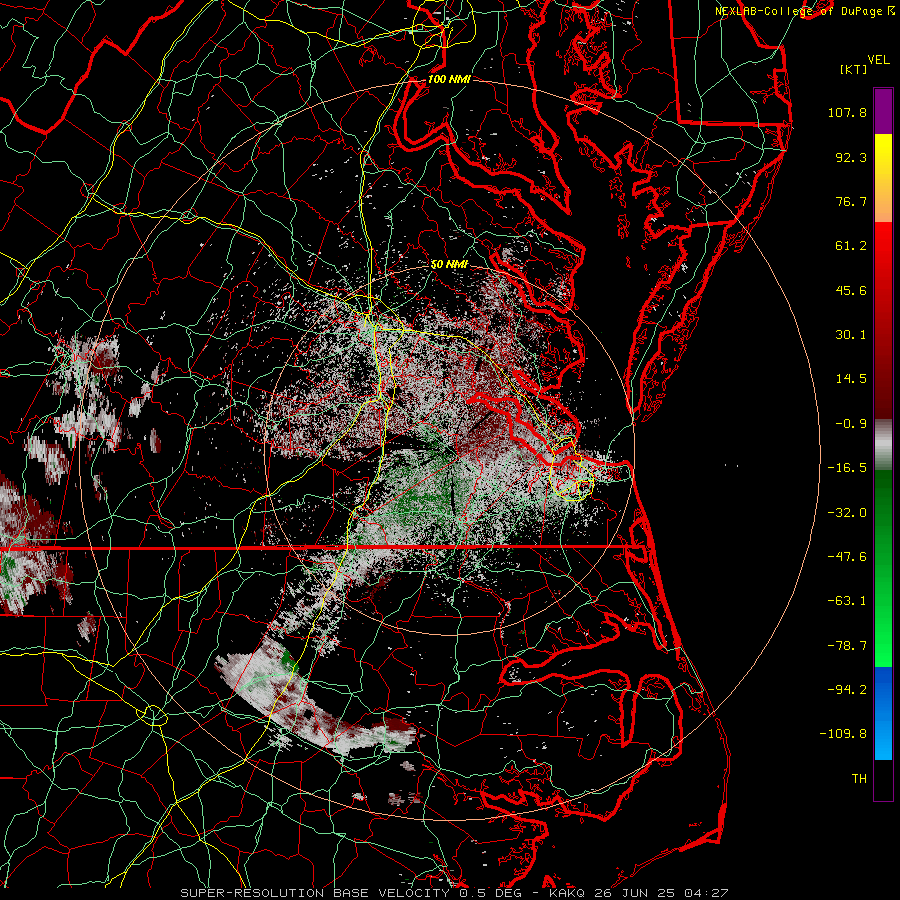Pick the bright red segment of the velocity scale
This screenshot has height=900, width=900.
[x=883, y=255]
